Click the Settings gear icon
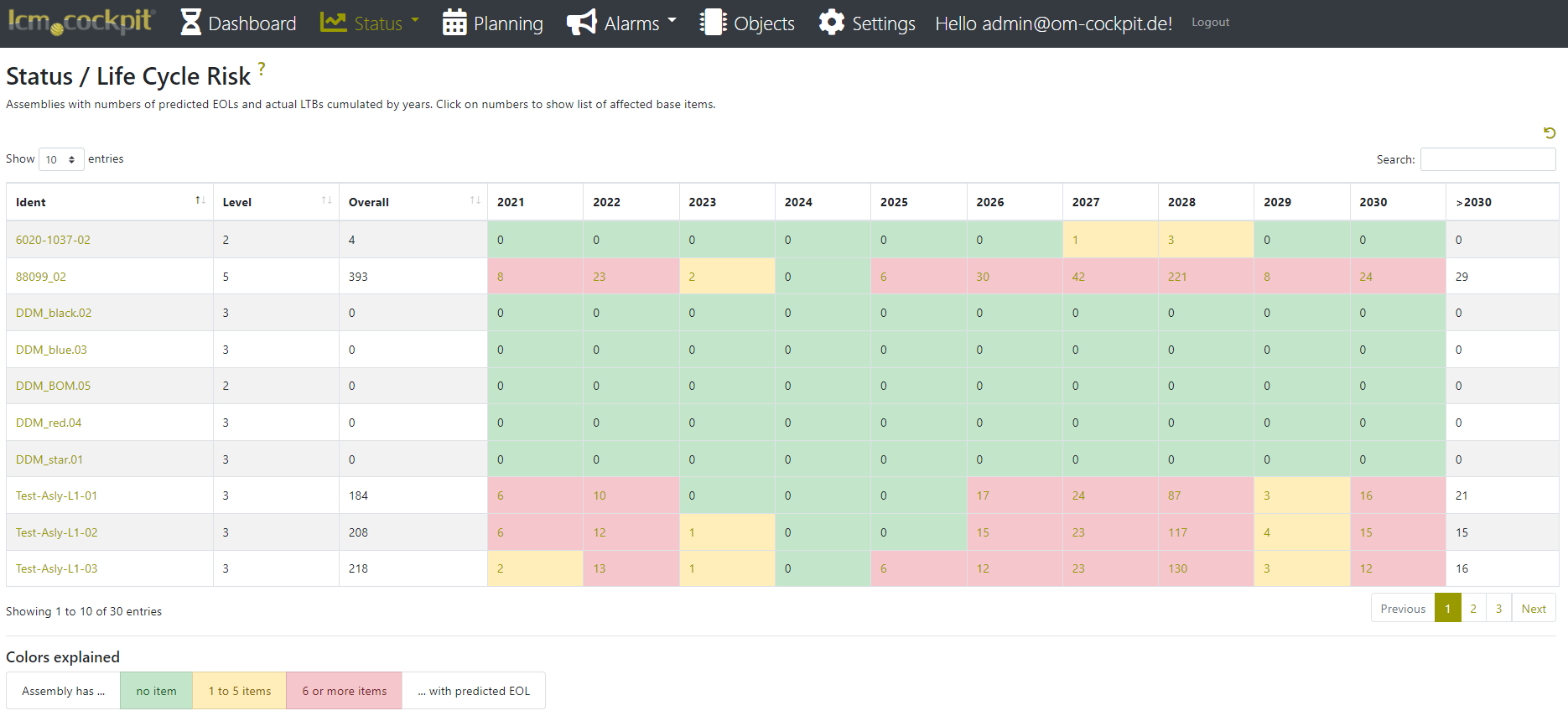 pos(831,23)
